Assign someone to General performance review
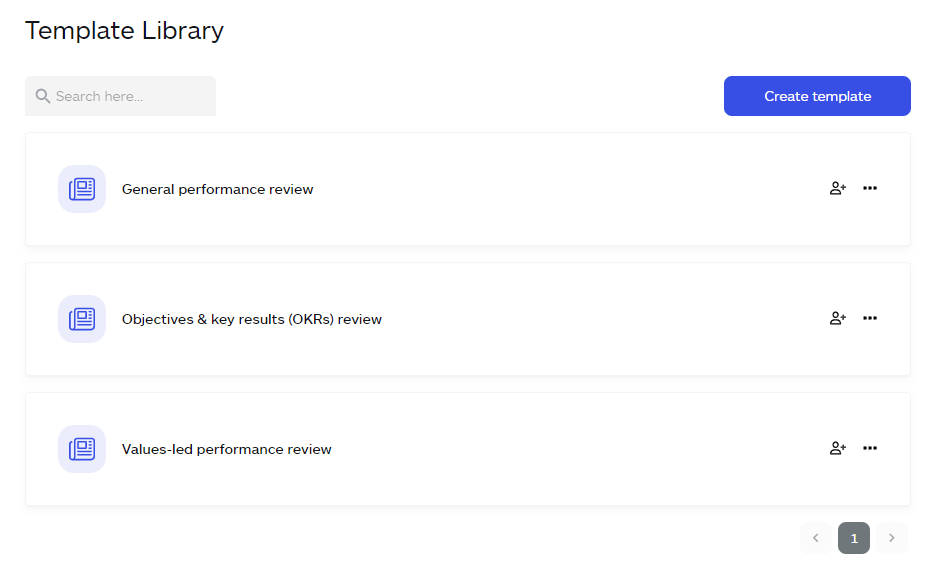This screenshot has width=936, height=576. point(837,188)
